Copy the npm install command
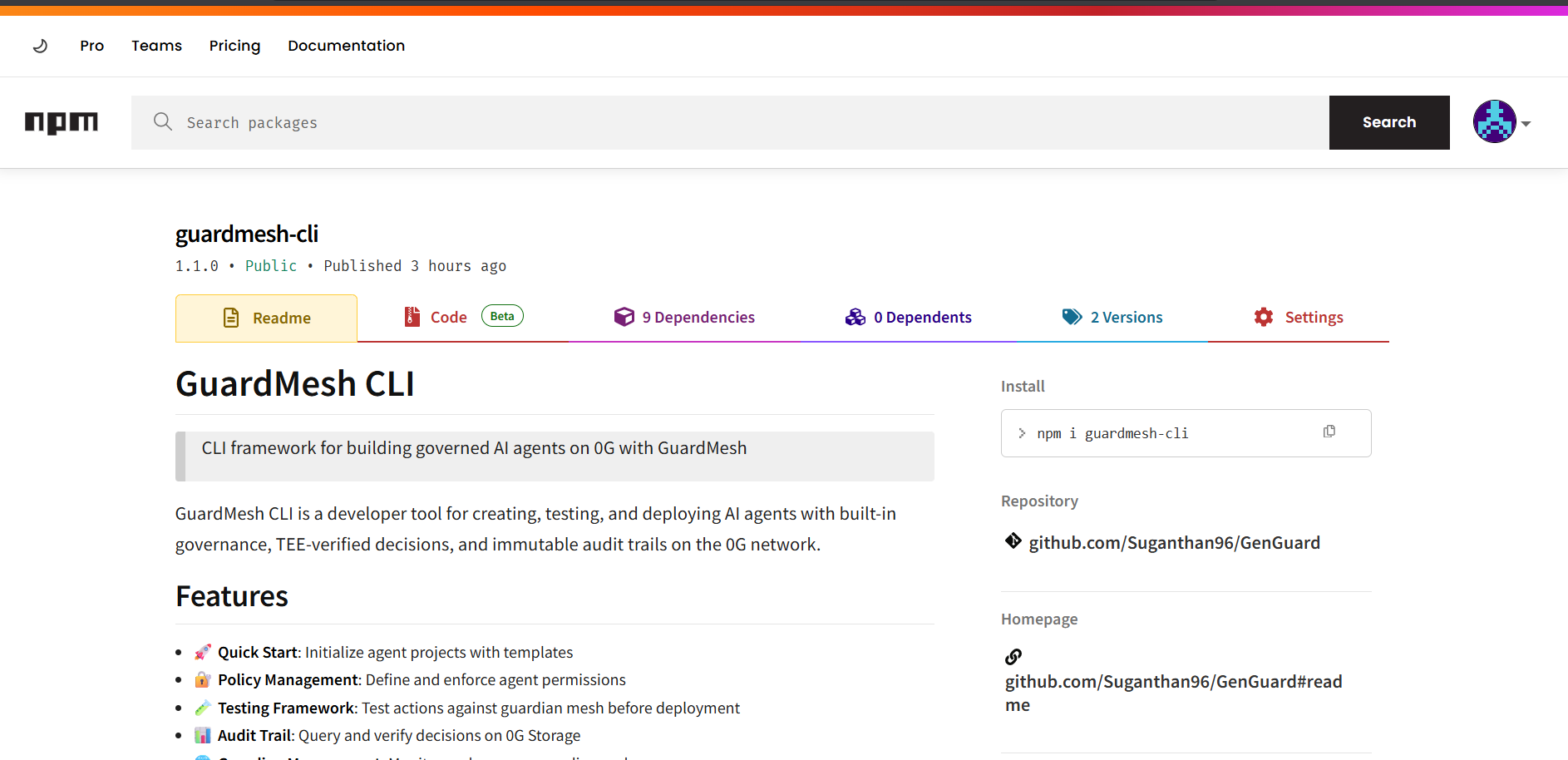The height and width of the screenshot is (760, 1568). [1329, 432]
